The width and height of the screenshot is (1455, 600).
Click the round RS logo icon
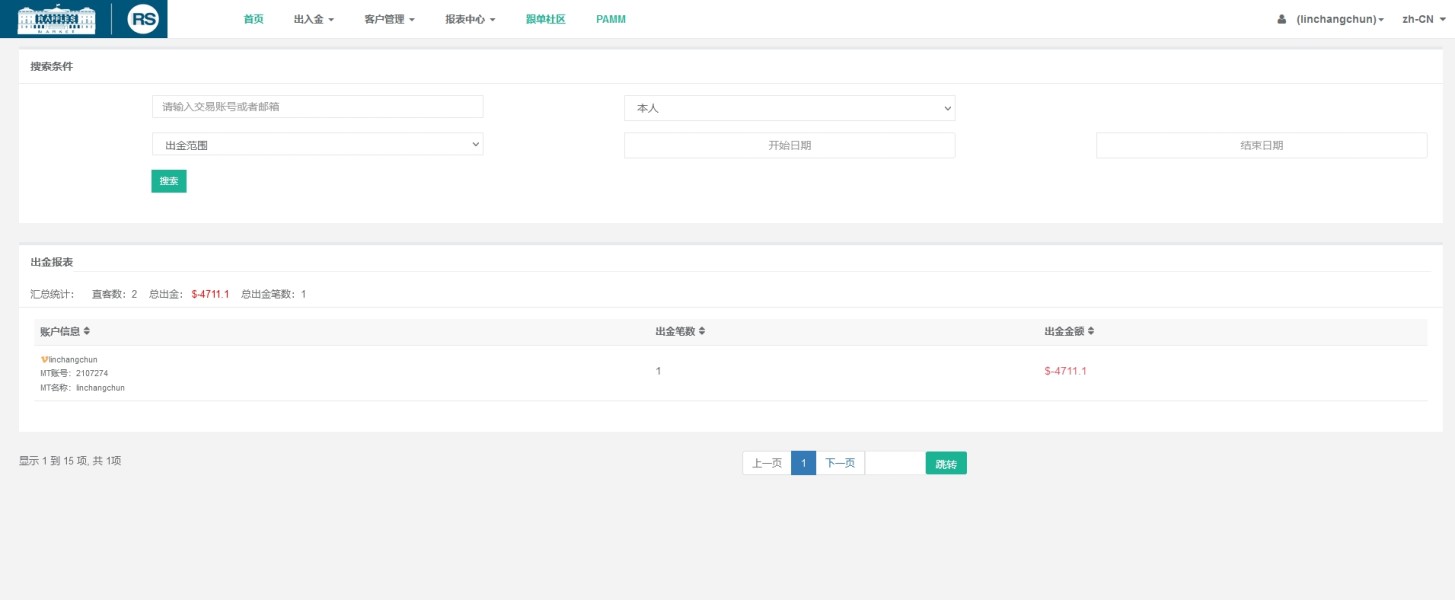click(x=143, y=19)
